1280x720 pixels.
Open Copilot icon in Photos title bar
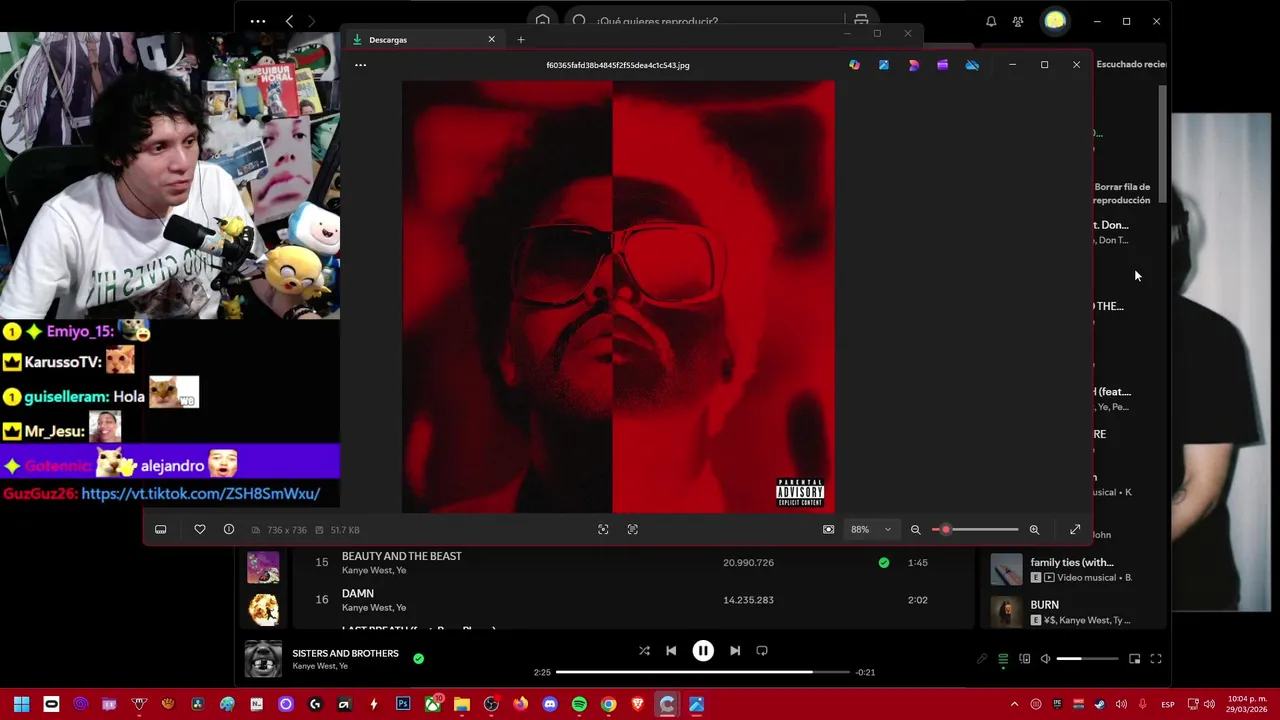point(854,65)
